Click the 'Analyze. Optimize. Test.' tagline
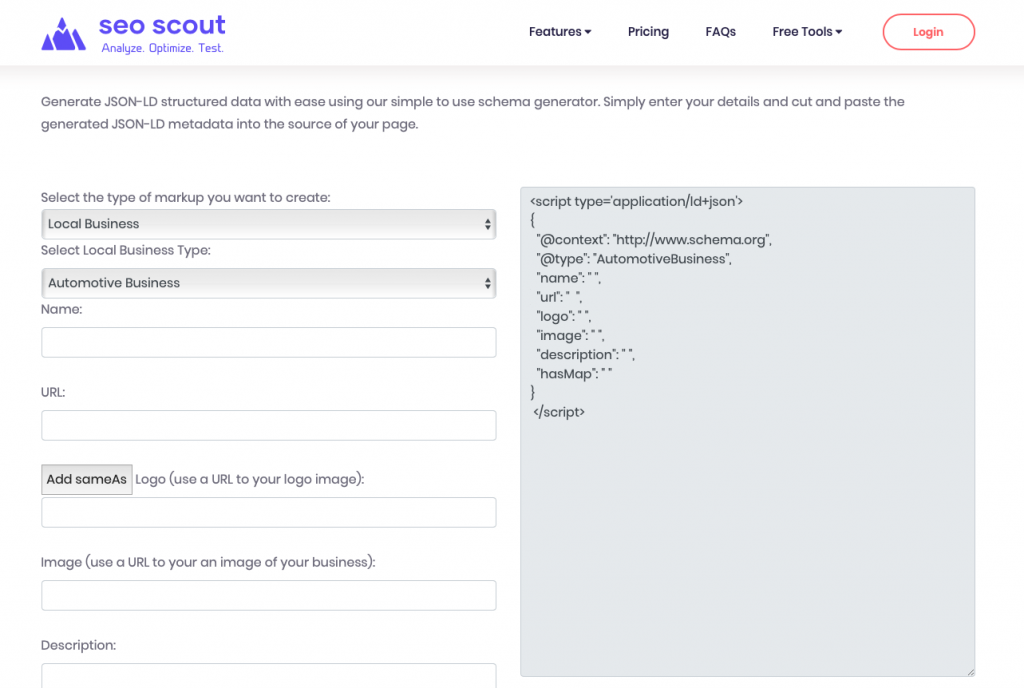 click(x=162, y=48)
